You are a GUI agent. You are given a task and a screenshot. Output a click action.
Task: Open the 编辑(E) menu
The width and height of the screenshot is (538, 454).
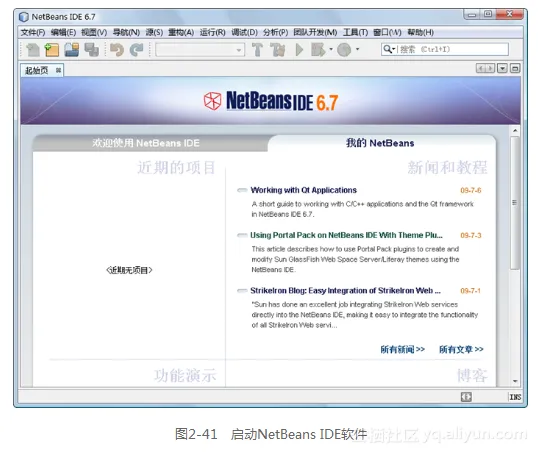pos(63,32)
